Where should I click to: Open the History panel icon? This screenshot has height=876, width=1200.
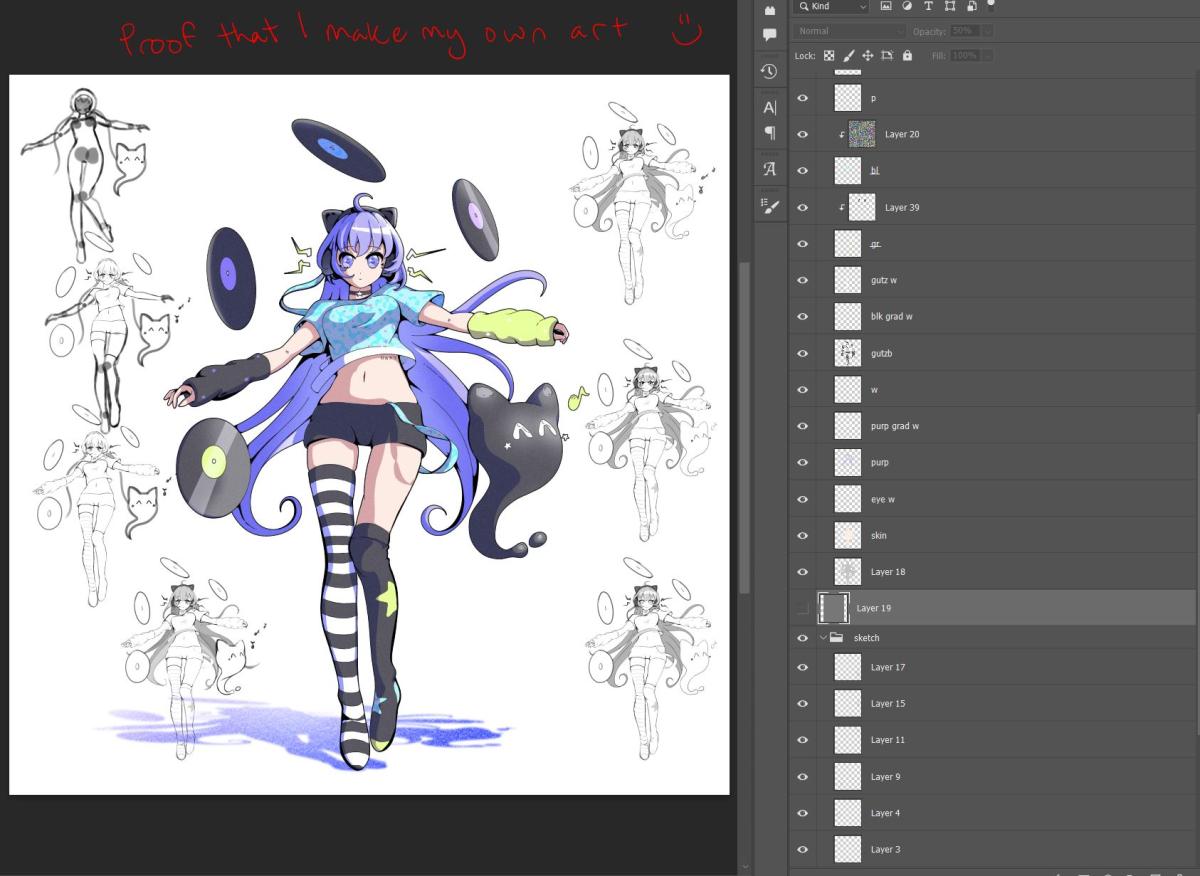[x=769, y=71]
